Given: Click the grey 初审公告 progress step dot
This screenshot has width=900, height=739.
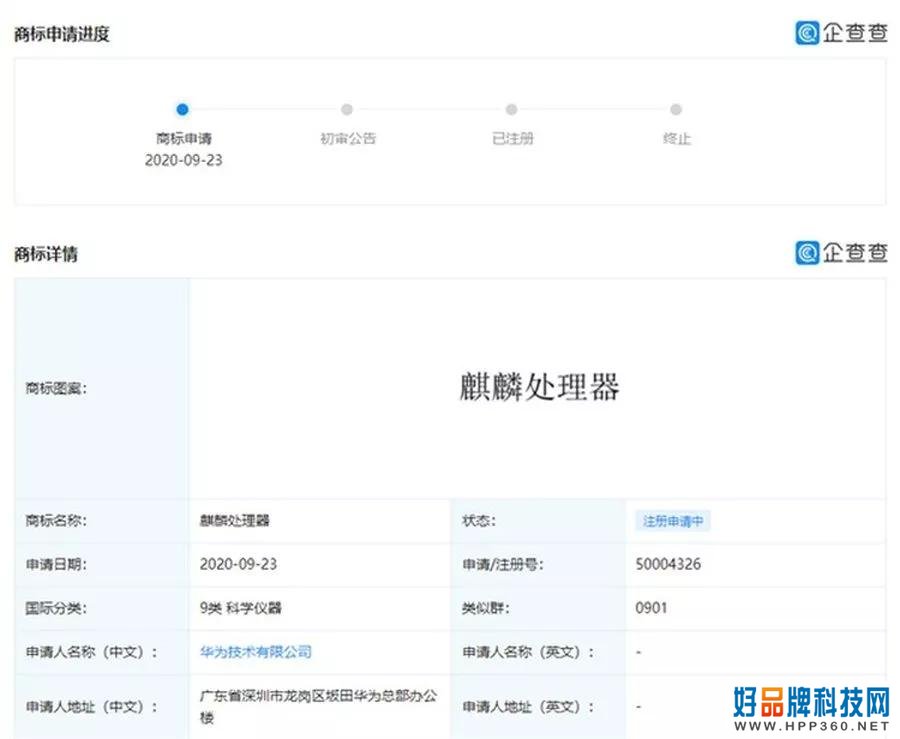Looking at the screenshot, I should click(347, 109).
